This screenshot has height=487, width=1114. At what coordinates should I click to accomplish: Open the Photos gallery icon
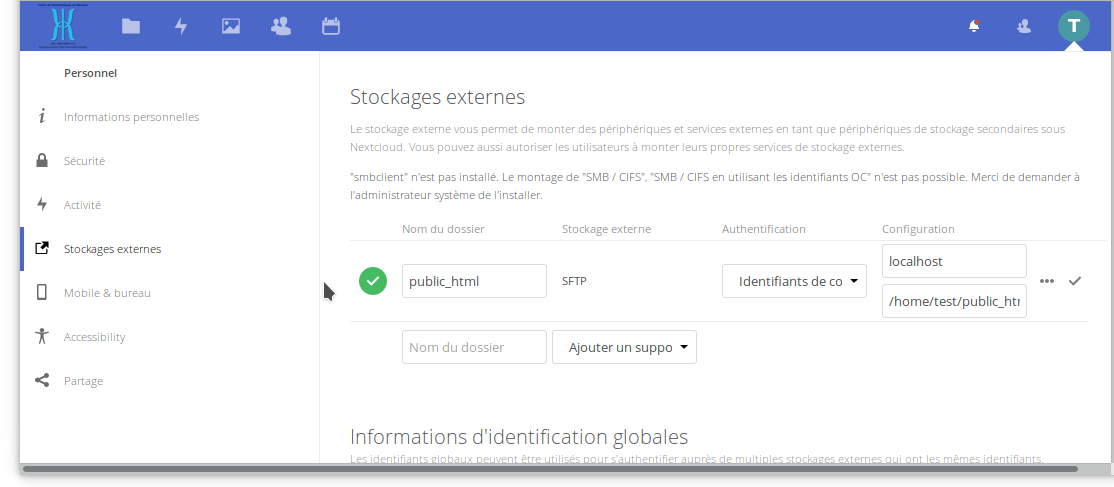(x=231, y=27)
